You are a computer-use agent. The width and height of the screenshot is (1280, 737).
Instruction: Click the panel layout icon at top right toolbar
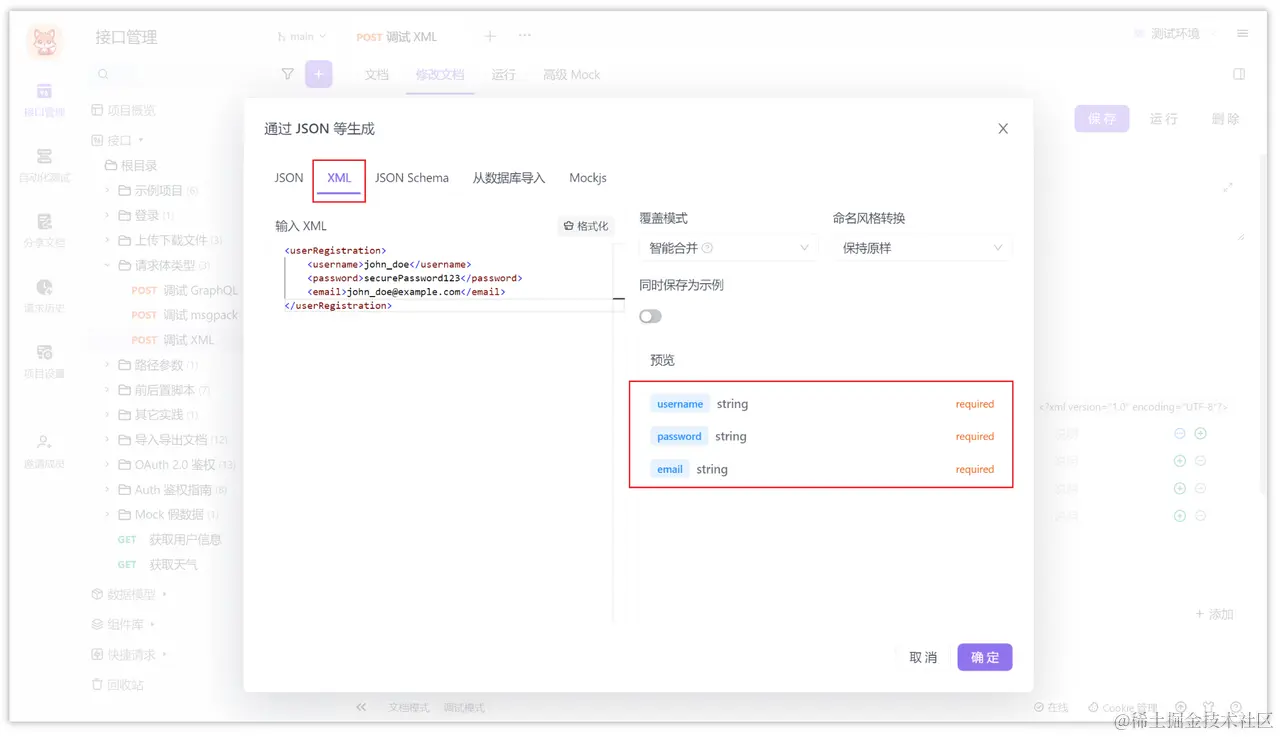1238,74
